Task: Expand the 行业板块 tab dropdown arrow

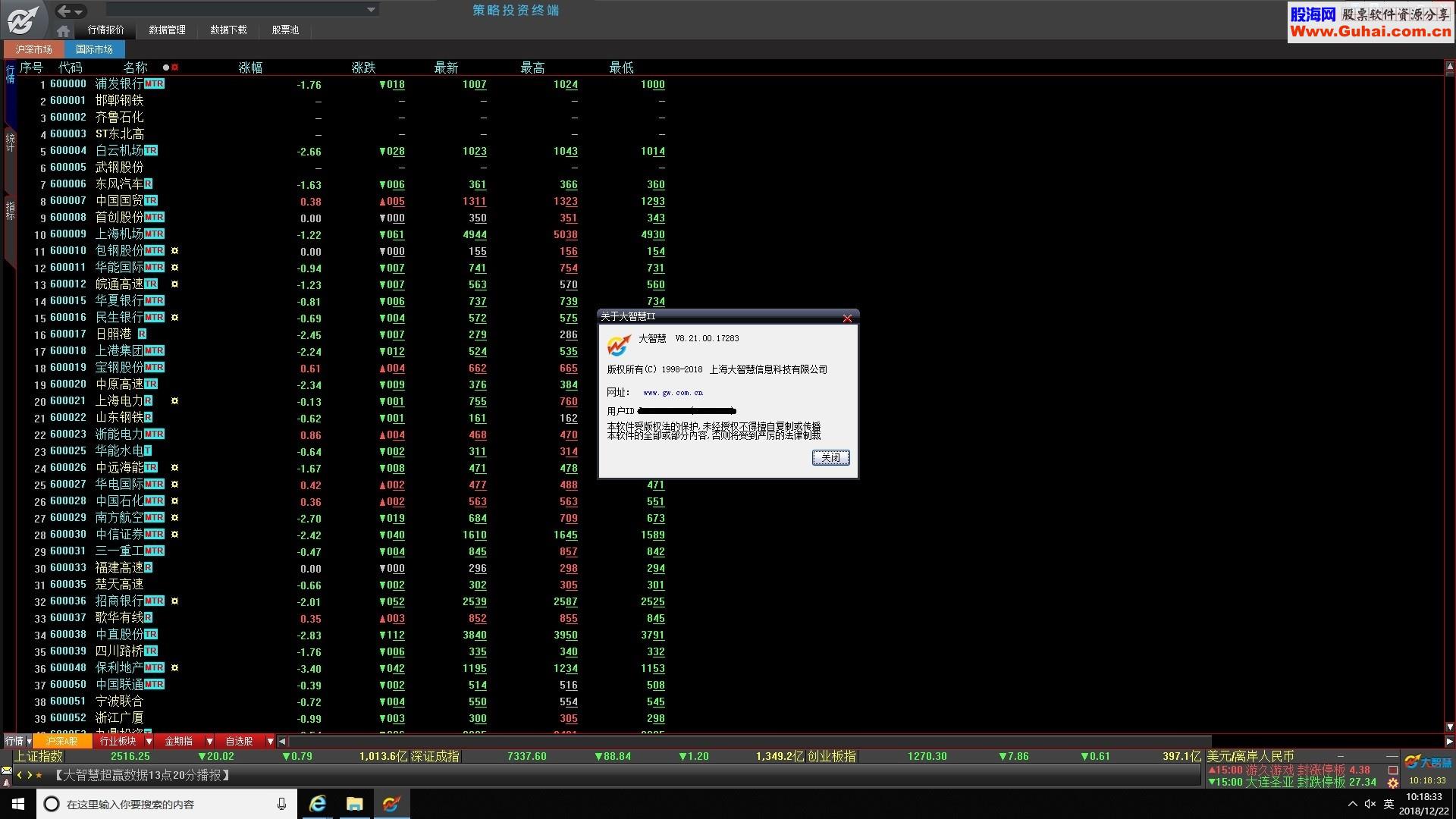Action: coord(149,741)
